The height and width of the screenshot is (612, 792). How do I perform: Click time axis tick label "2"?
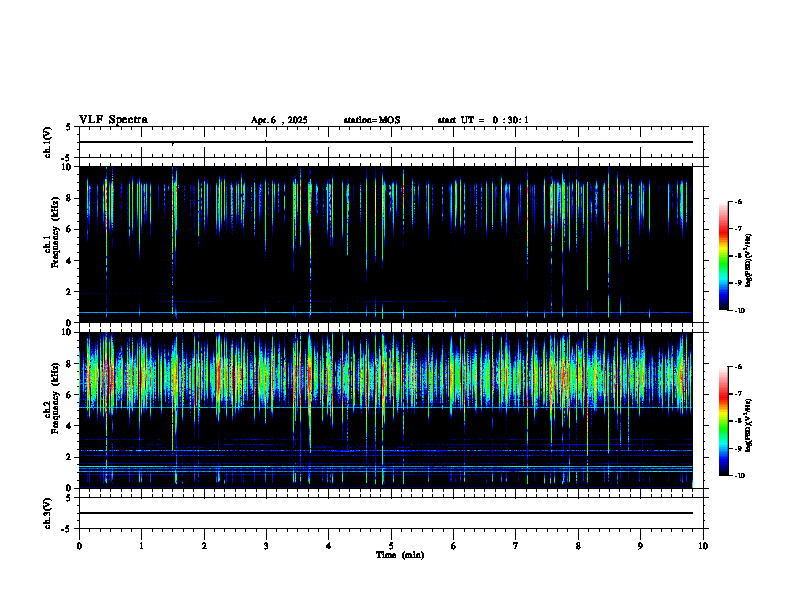(x=204, y=546)
